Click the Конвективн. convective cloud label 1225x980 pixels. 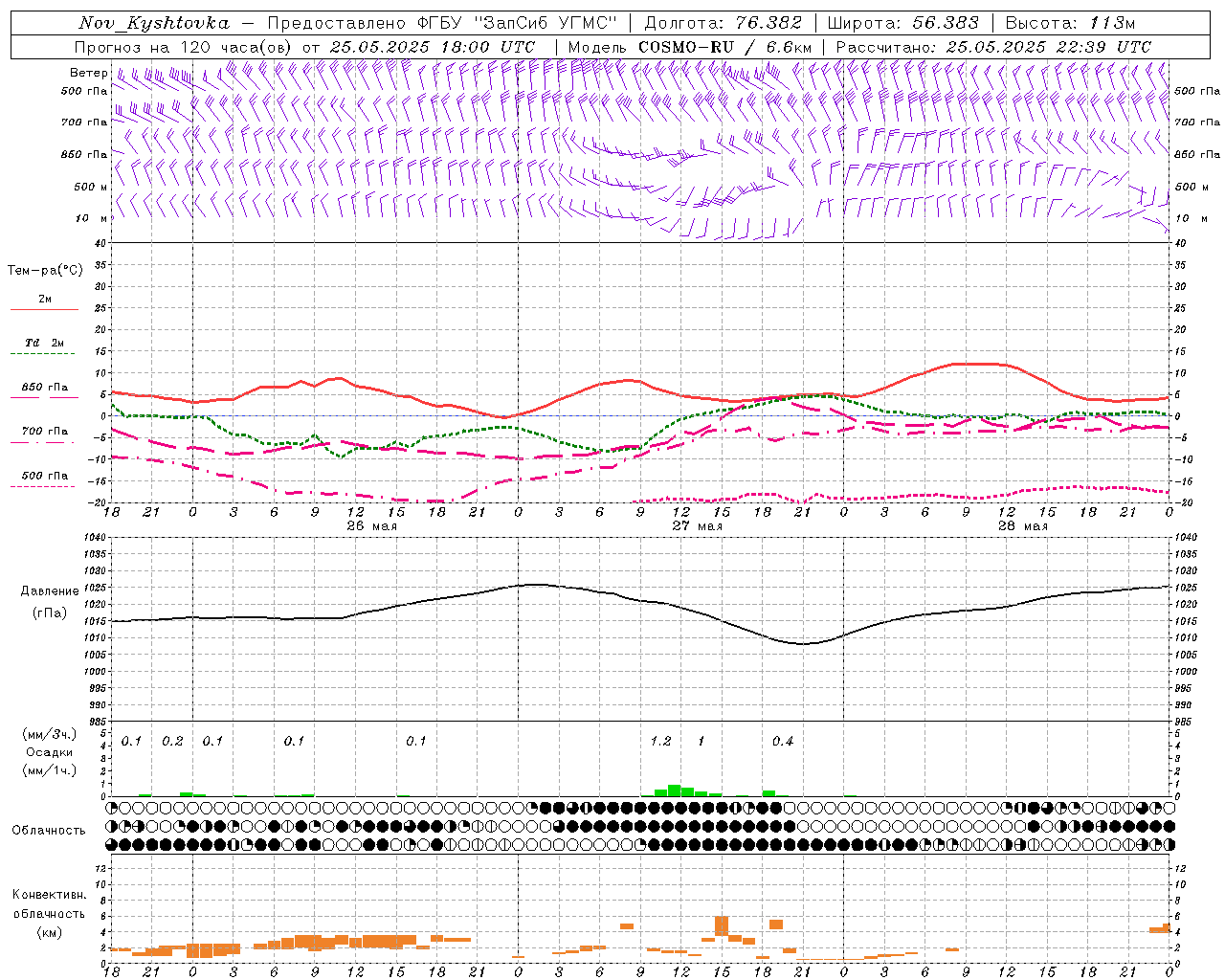click(x=49, y=895)
